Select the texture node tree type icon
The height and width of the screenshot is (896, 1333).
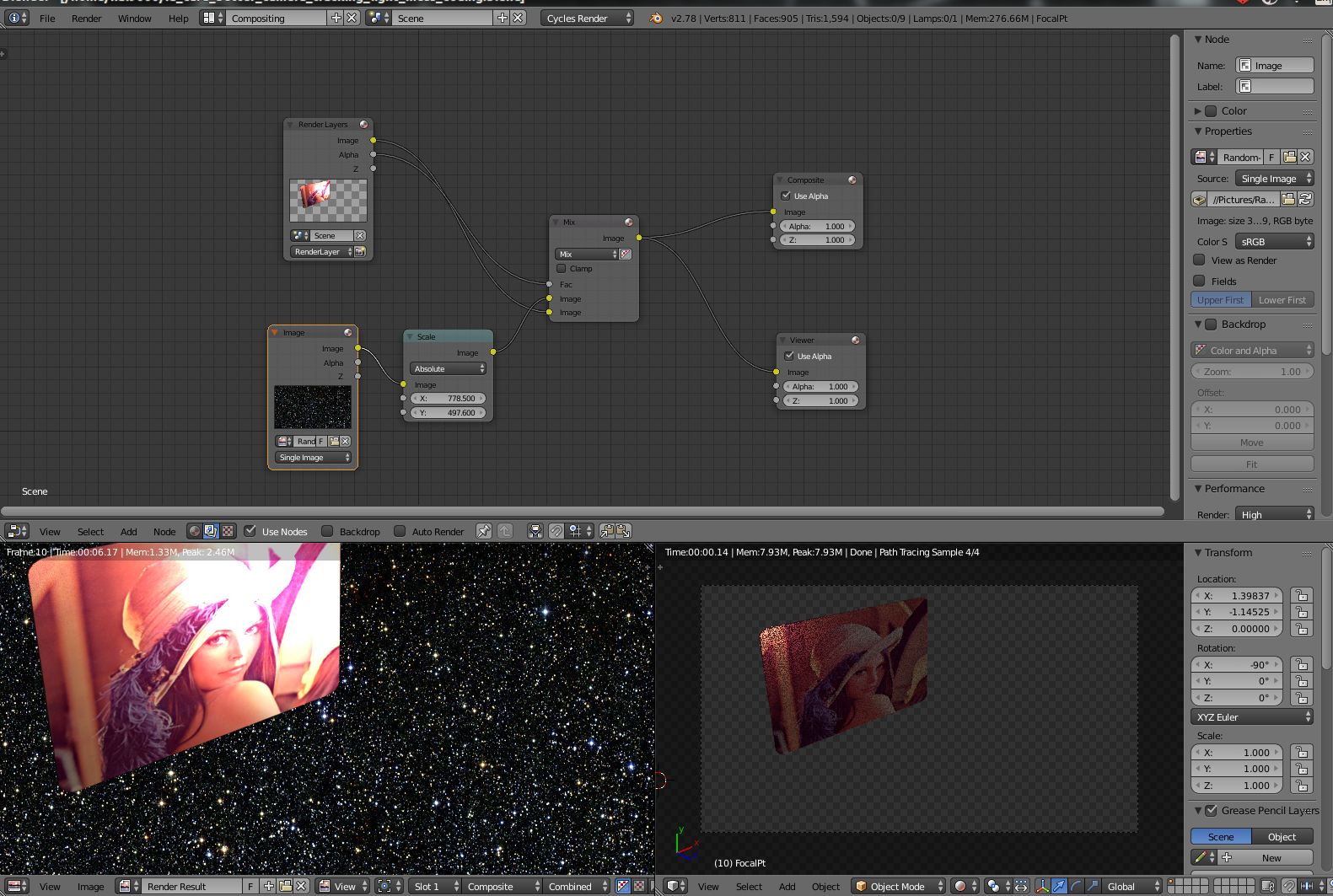[x=228, y=531]
